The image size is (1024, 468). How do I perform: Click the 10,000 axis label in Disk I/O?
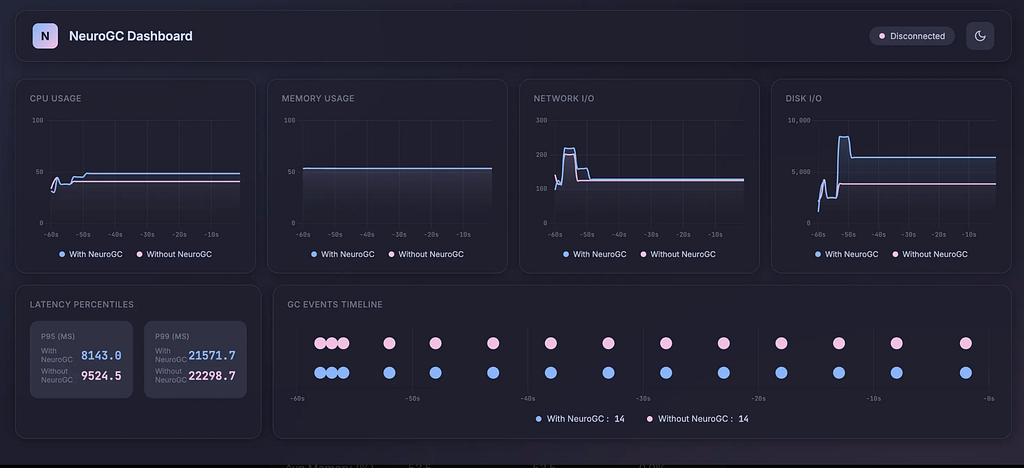(x=799, y=121)
